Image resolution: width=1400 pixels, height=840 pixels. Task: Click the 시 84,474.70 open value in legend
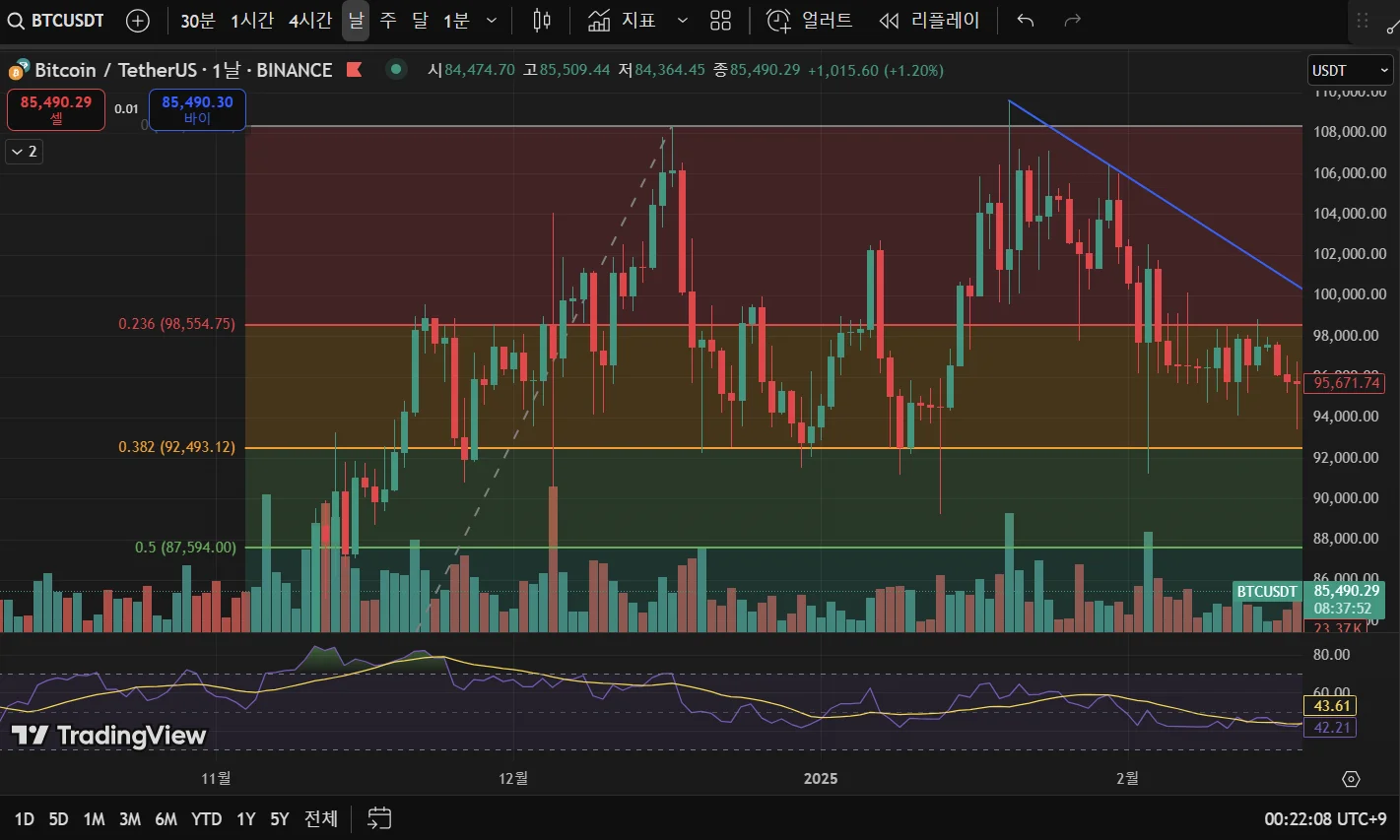click(x=471, y=70)
